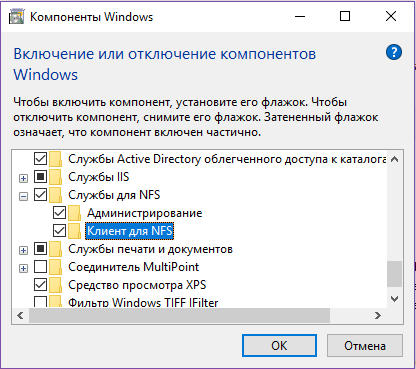
Task: Toggle the Администрирование checkbox
Action: click(59, 212)
